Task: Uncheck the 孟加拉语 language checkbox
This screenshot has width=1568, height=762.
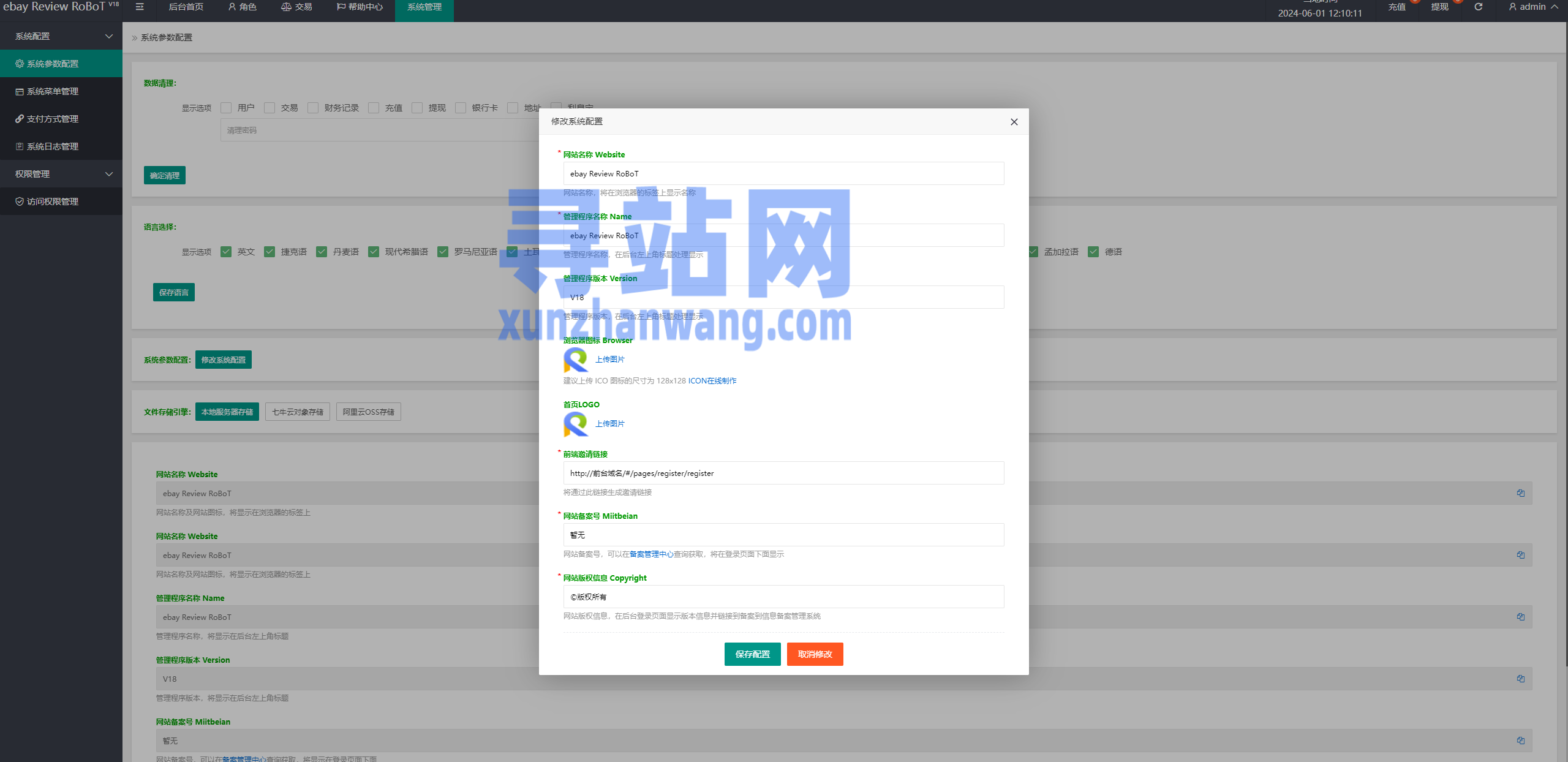Action: [1033, 252]
